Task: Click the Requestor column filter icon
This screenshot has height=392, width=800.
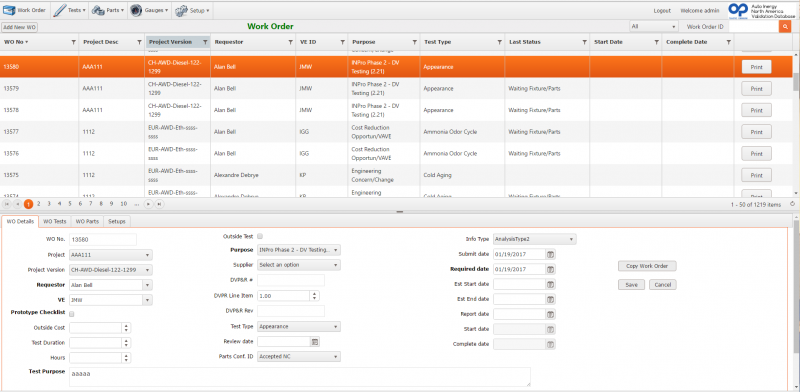Action: 291,42
